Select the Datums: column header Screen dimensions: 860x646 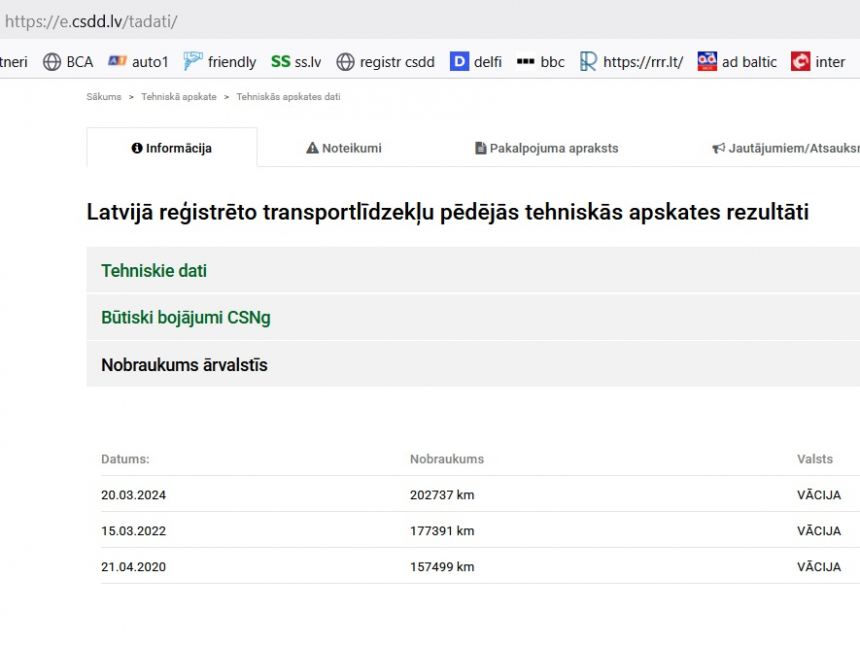click(125, 459)
